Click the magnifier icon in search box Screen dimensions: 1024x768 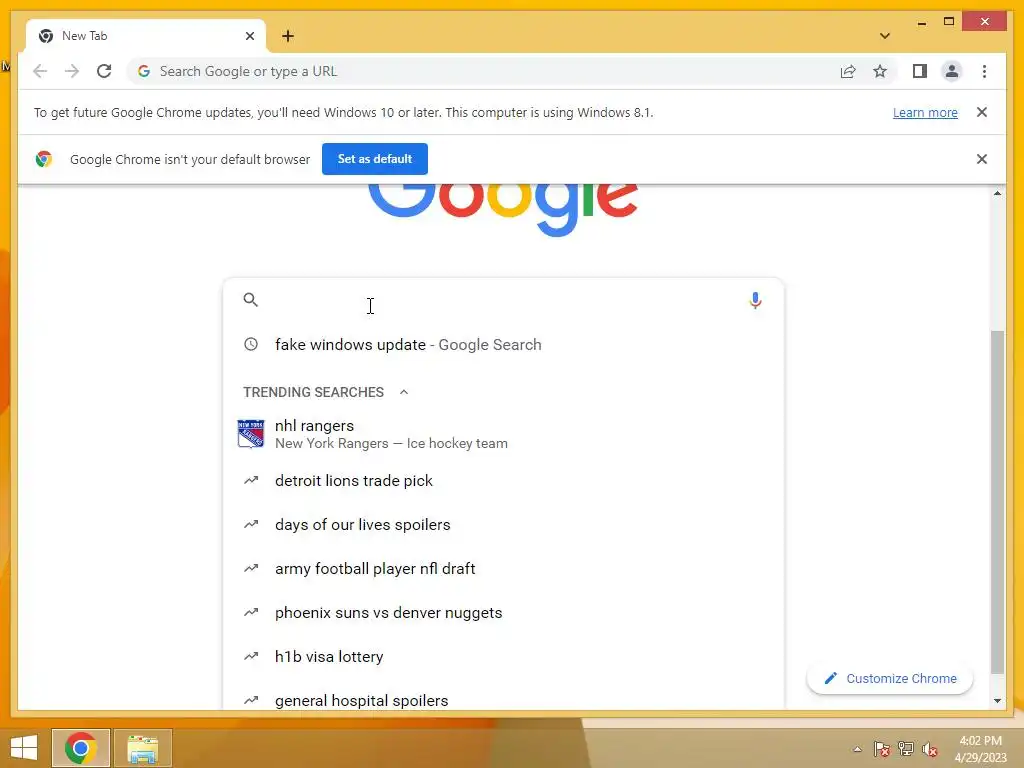point(251,300)
